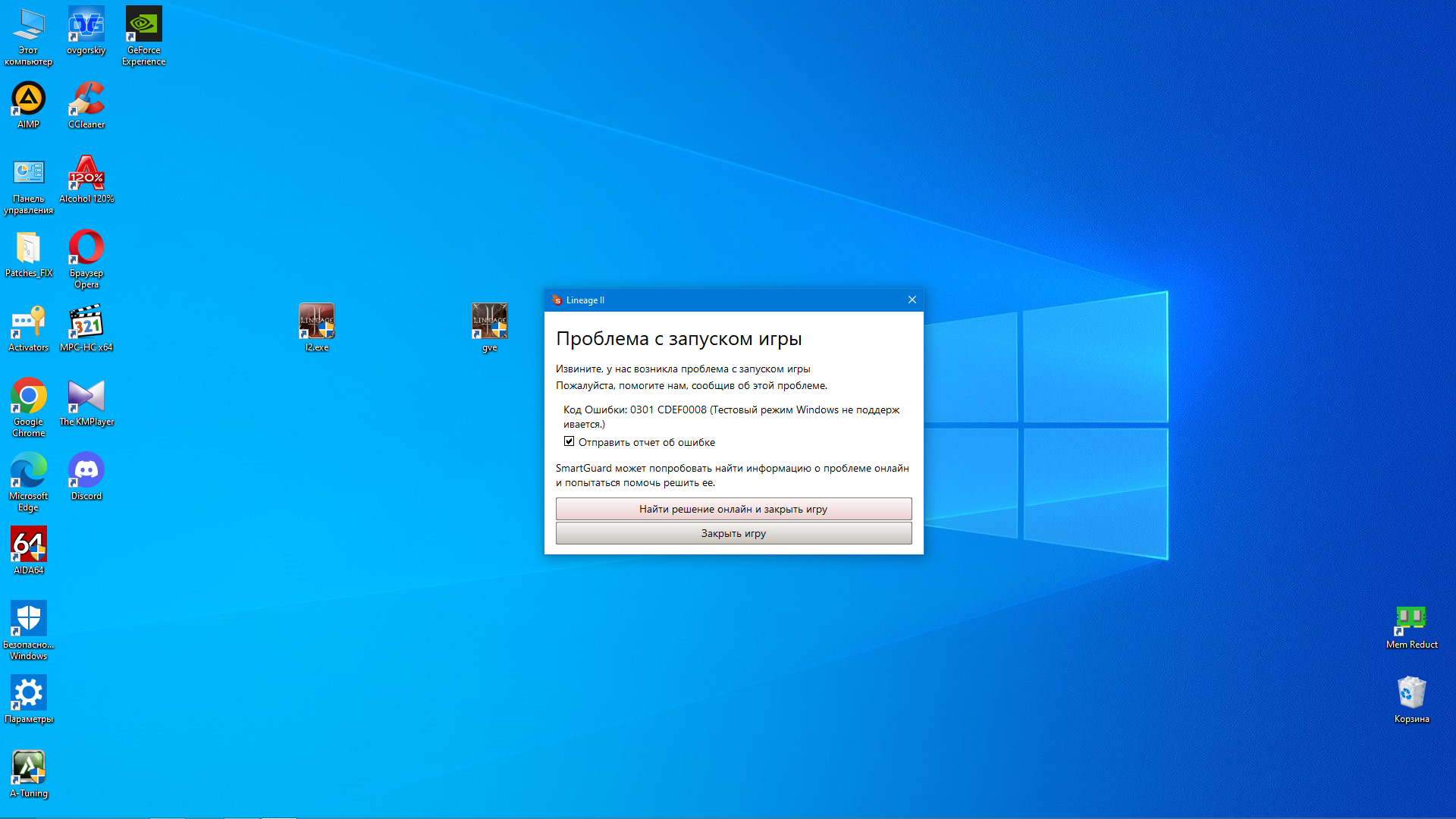Uncheck Отправить отчет об ошибке checkbox
1456x819 pixels.
569,441
